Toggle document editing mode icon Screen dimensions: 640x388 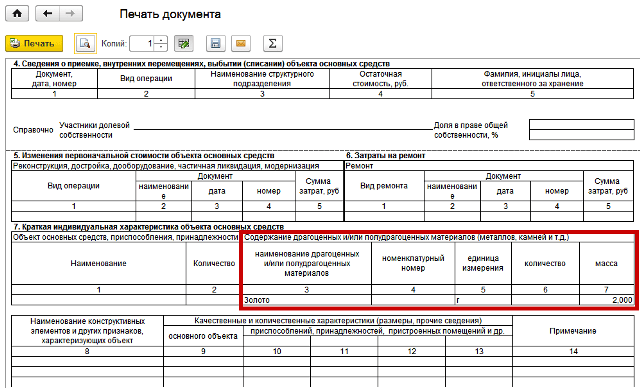pos(184,43)
